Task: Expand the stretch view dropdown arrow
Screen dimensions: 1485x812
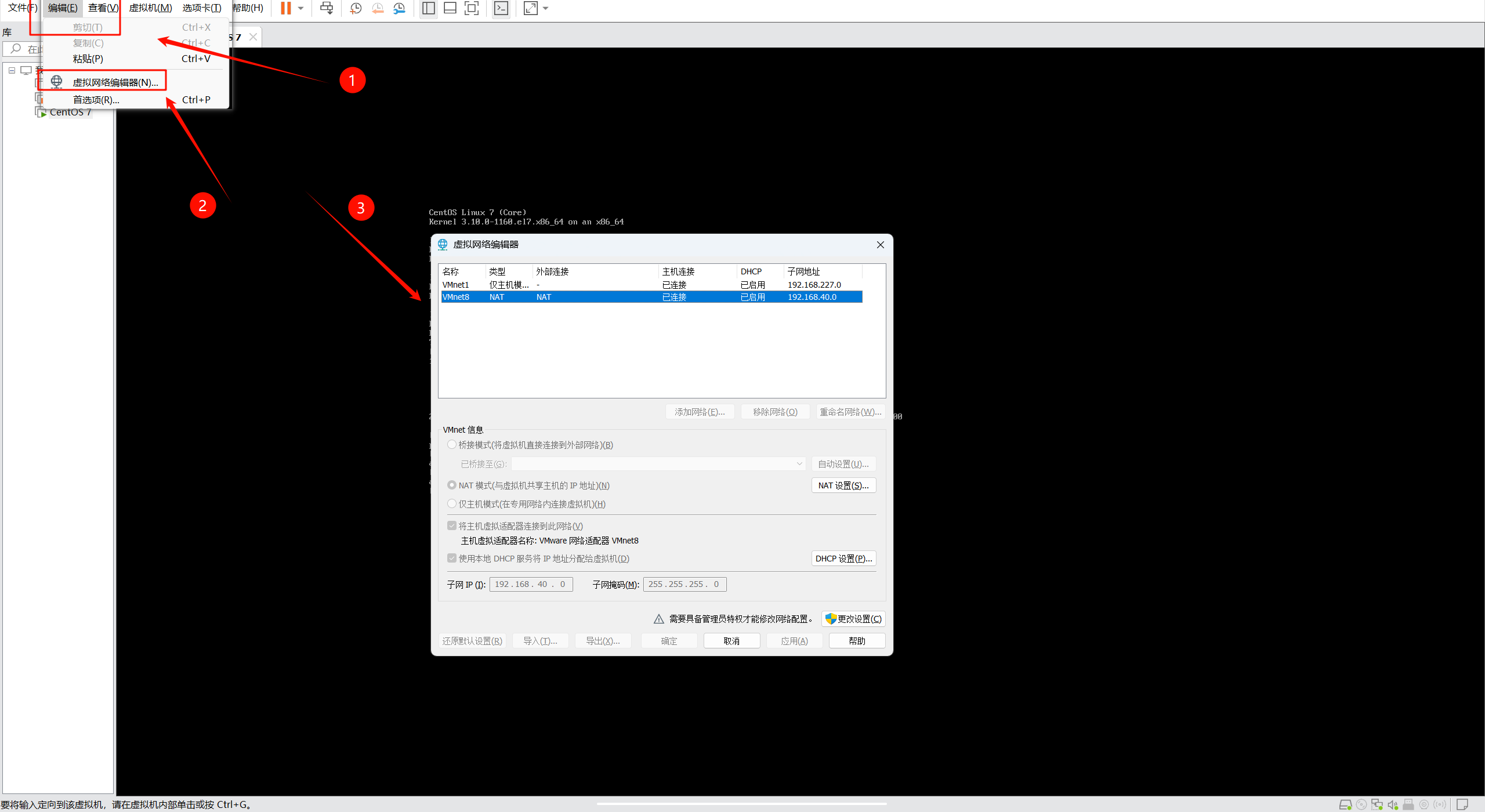Action: coord(545,8)
